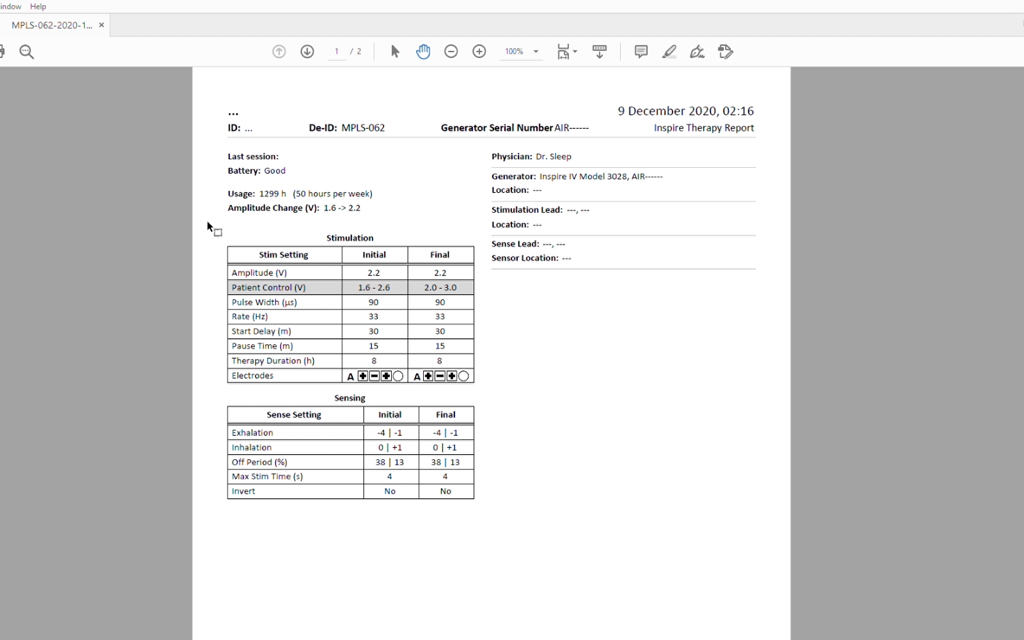Click the page number input field
The height and width of the screenshot is (640, 1024).
[337, 52]
